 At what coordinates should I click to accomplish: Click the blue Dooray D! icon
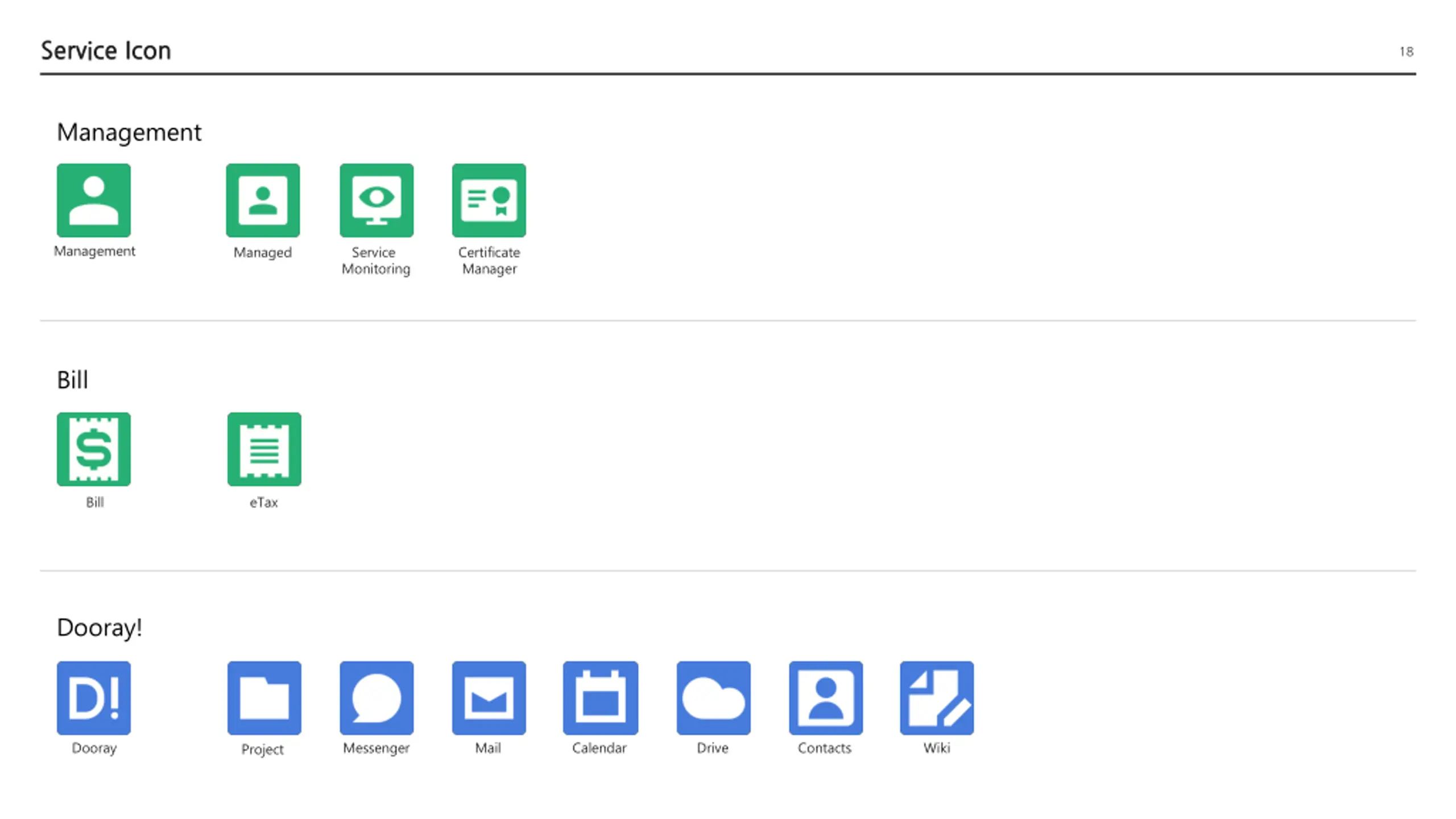[94, 698]
